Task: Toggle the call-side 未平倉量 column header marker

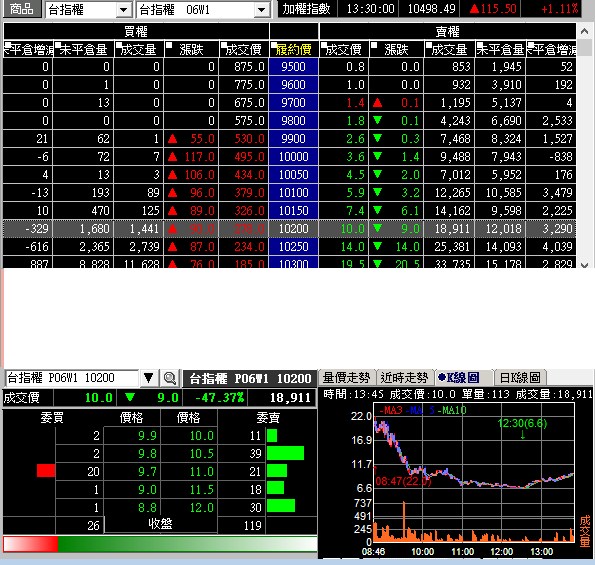Action: (58, 45)
